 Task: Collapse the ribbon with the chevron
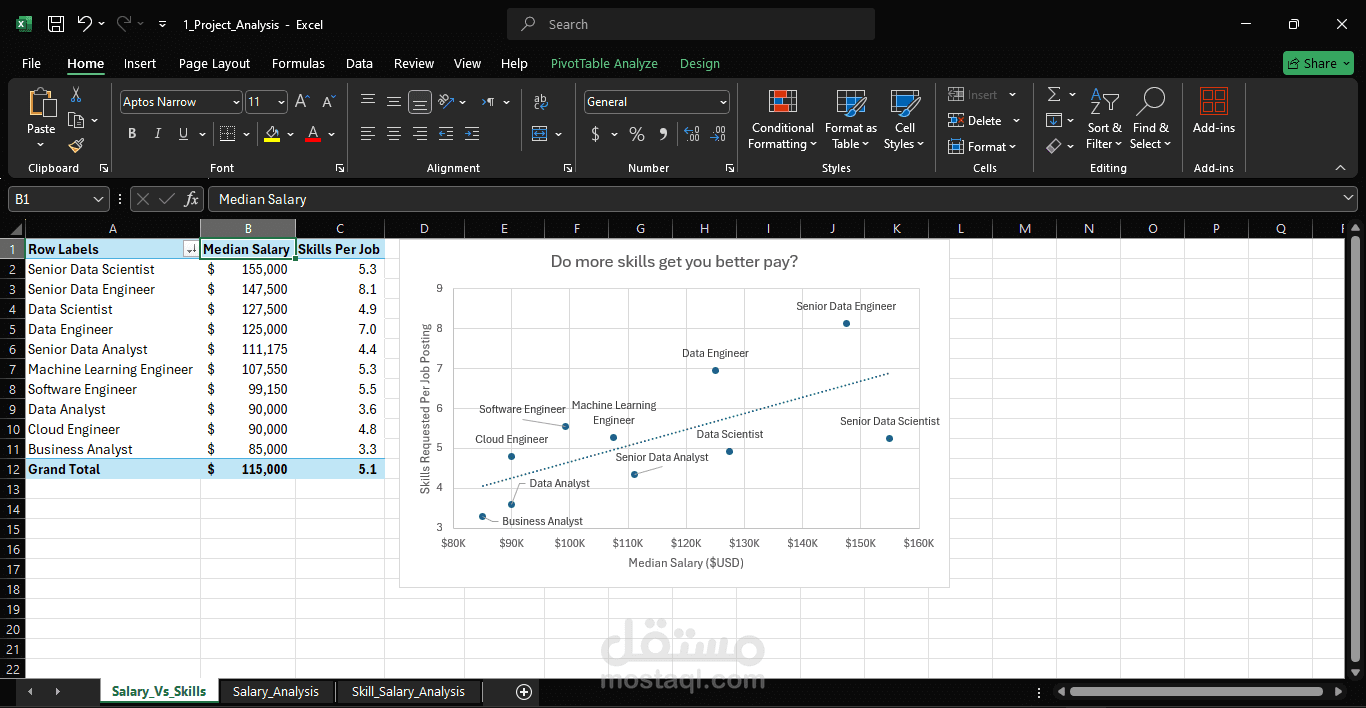(x=1340, y=168)
